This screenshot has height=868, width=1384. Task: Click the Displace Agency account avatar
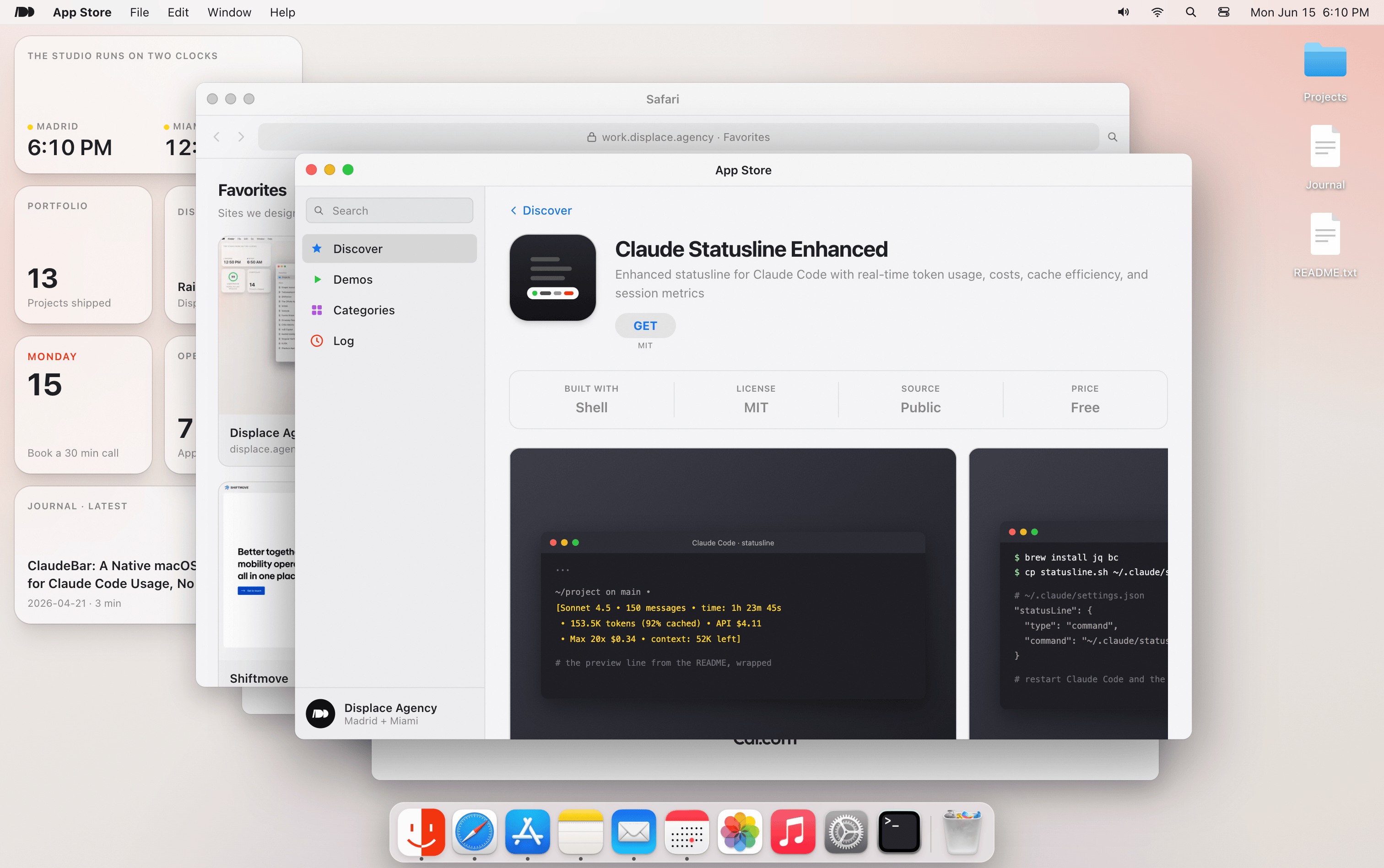(320, 714)
